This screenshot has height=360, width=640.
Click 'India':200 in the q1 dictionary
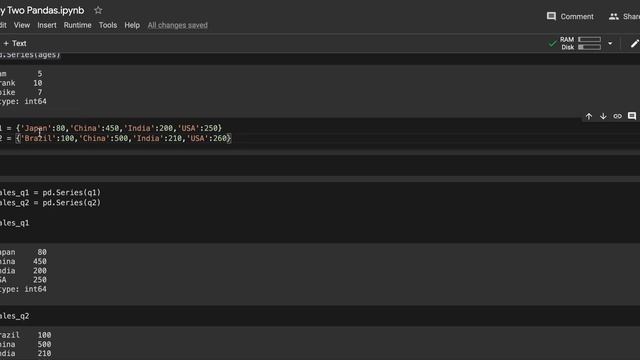(x=148, y=128)
